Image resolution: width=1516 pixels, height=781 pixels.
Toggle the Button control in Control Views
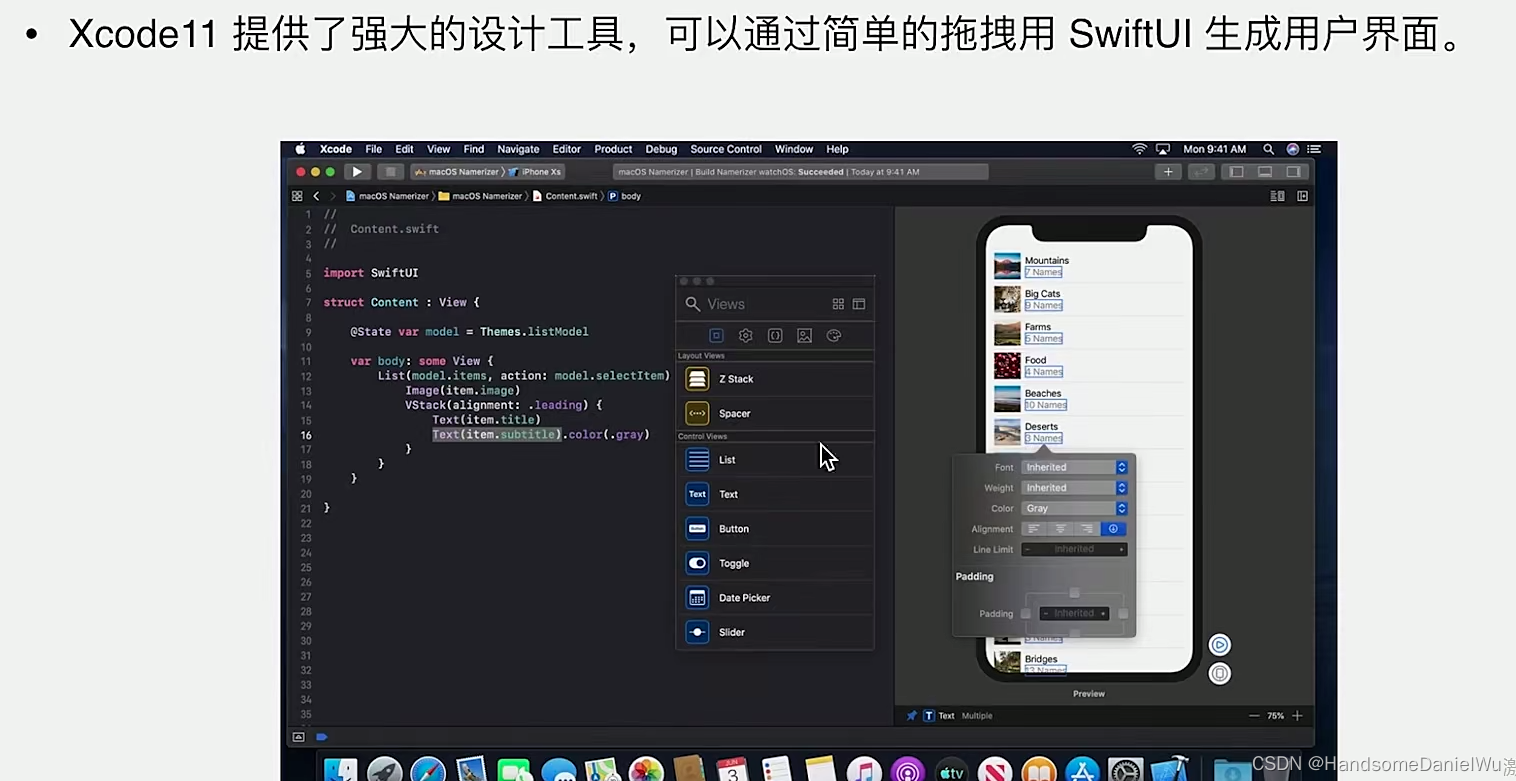(733, 528)
